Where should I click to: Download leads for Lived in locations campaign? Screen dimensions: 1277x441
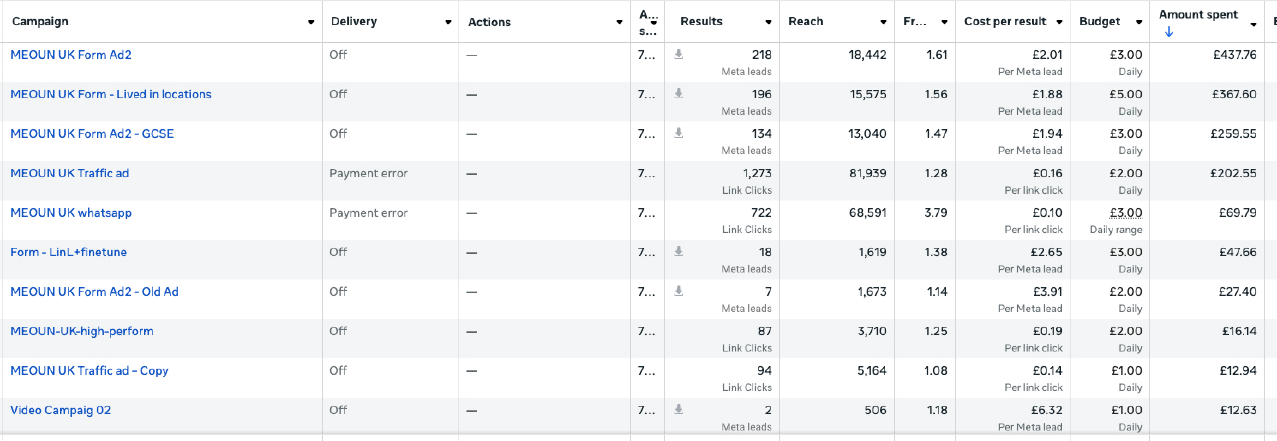(679, 93)
